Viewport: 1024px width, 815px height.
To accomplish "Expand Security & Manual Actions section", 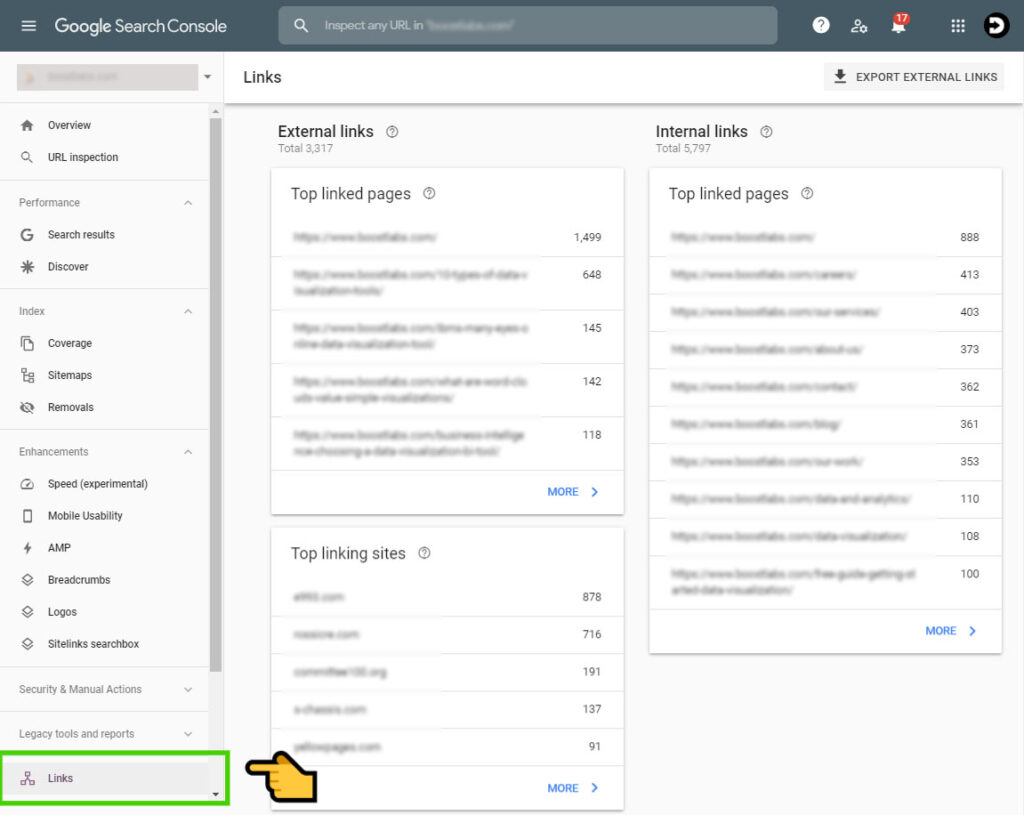I will coord(188,690).
